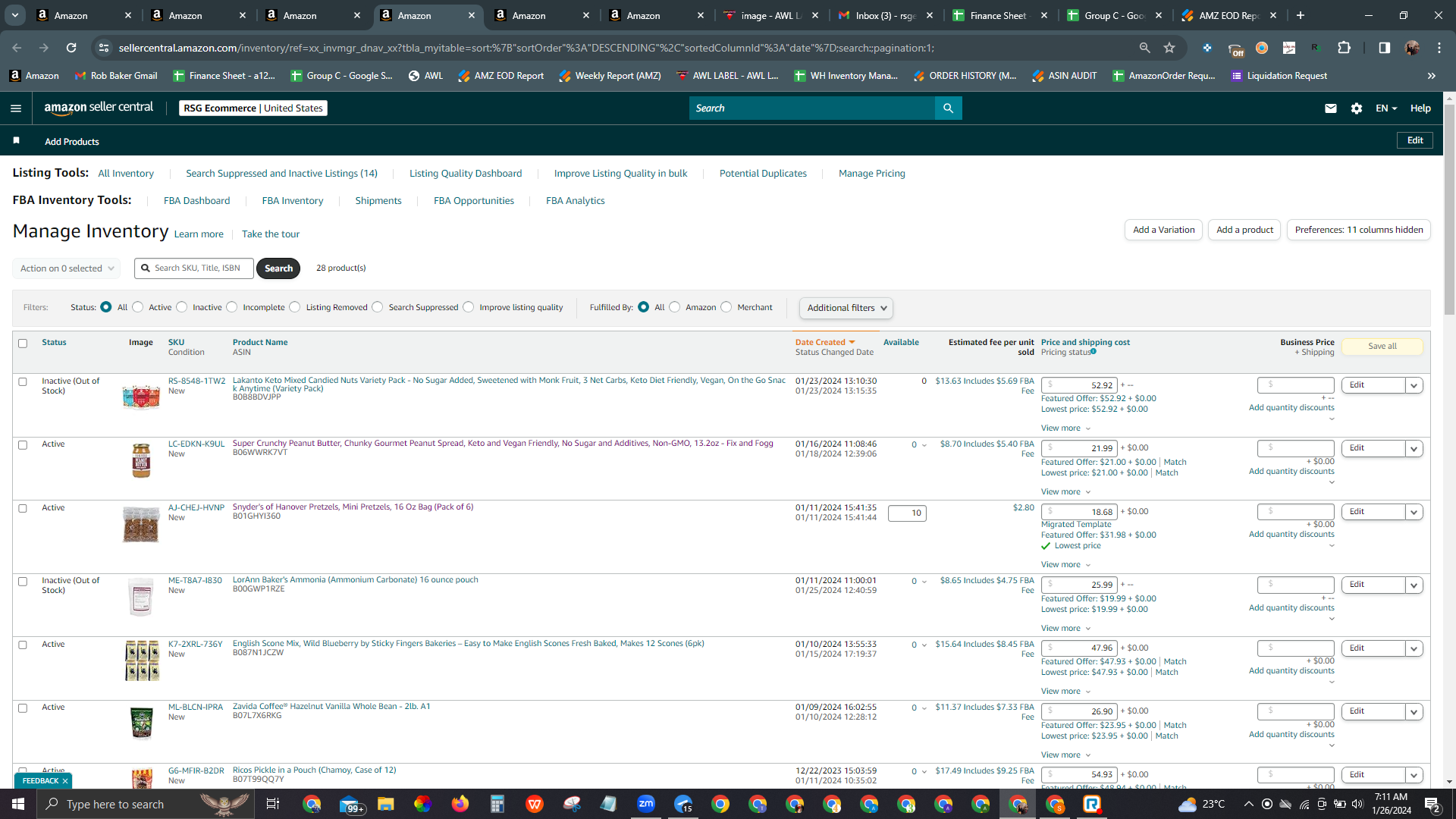Select Fulfilled By Amazon radio filter
The image size is (1456, 819).
[674, 307]
